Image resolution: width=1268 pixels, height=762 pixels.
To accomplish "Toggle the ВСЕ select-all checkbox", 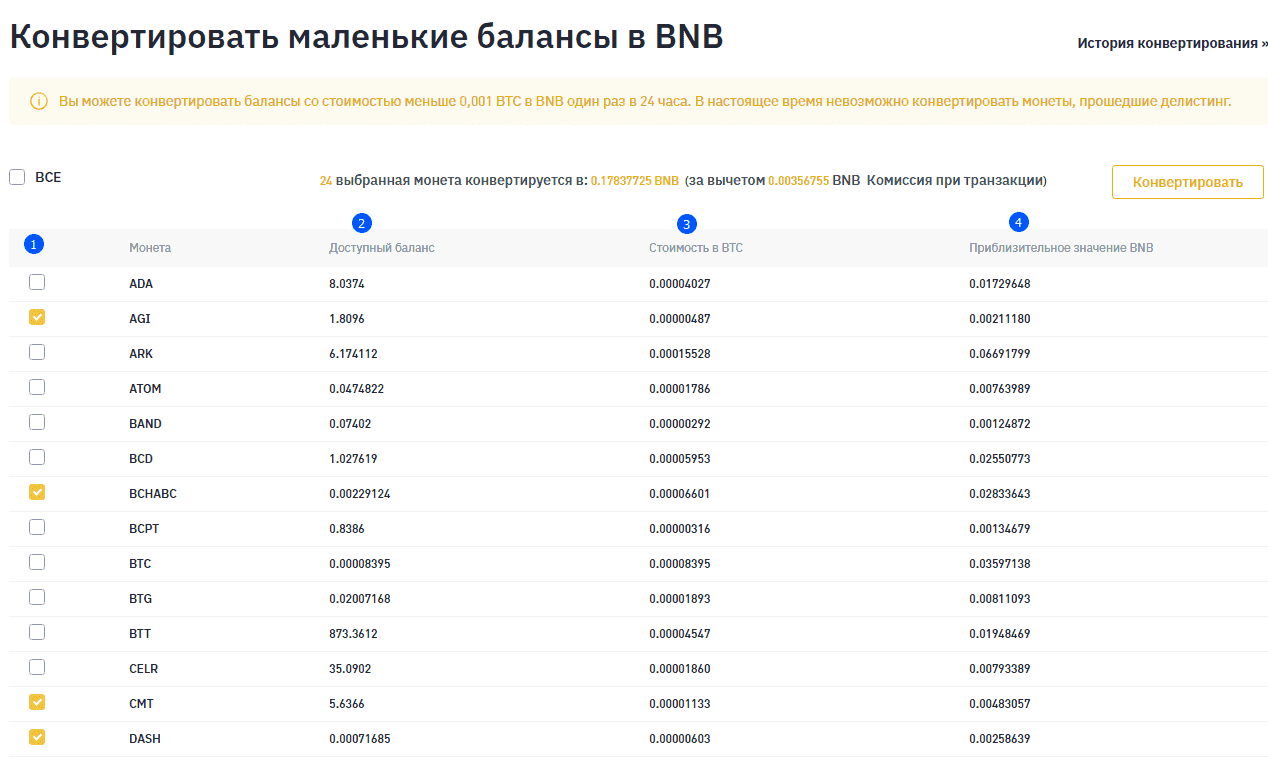I will pos(17,177).
